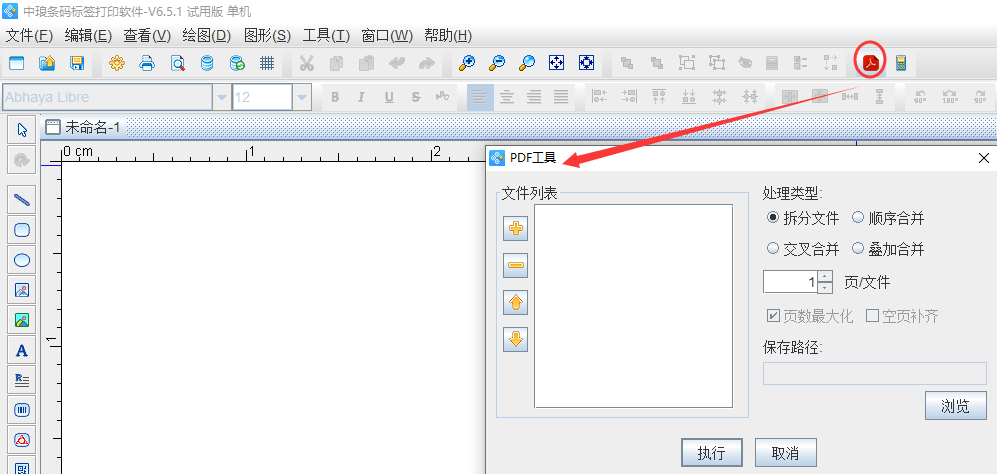
Task: Open the database settings cylinder icon
Action: (207, 63)
